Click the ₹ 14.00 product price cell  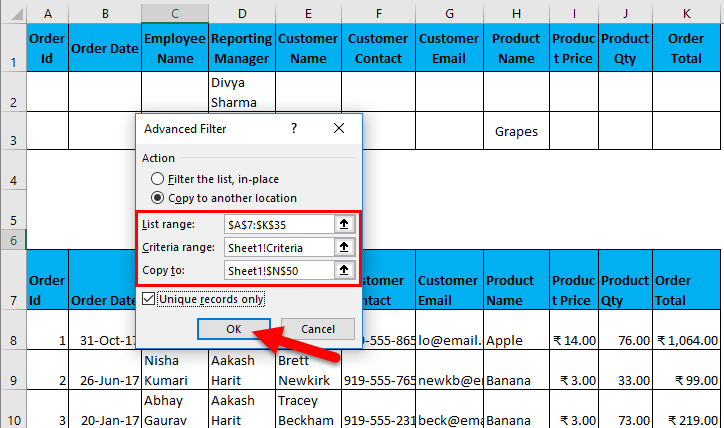coord(574,330)
